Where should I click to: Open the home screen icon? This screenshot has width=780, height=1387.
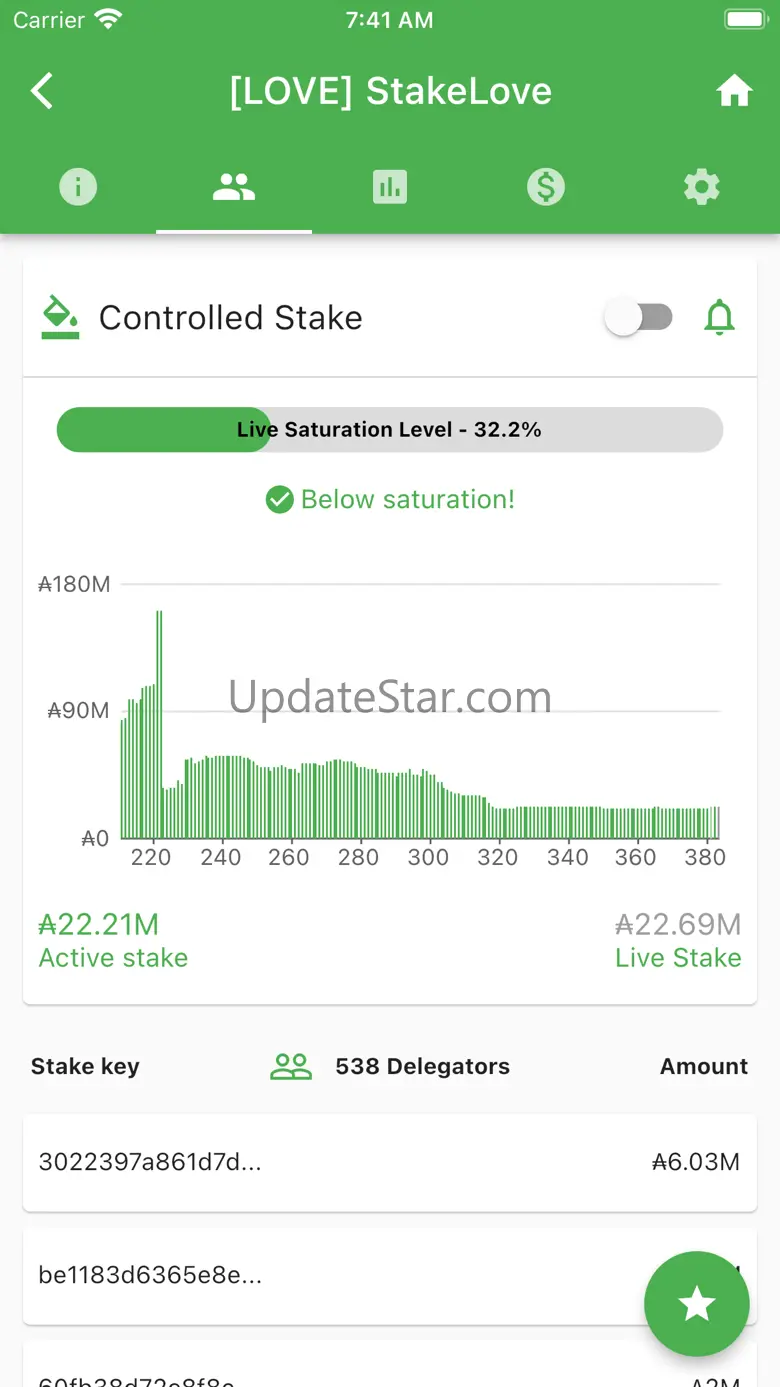[734, 92]
